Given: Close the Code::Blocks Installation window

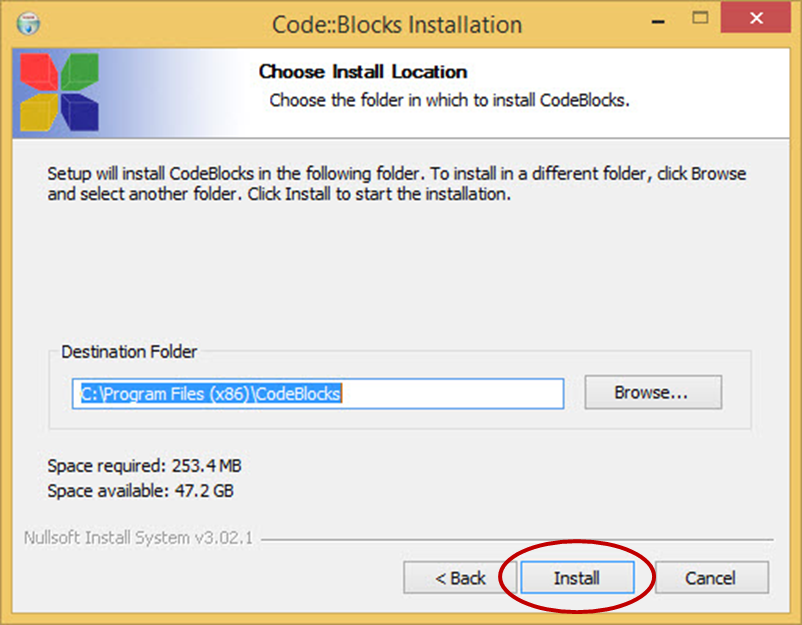Looking at the screenshot, I should [756, 18].
